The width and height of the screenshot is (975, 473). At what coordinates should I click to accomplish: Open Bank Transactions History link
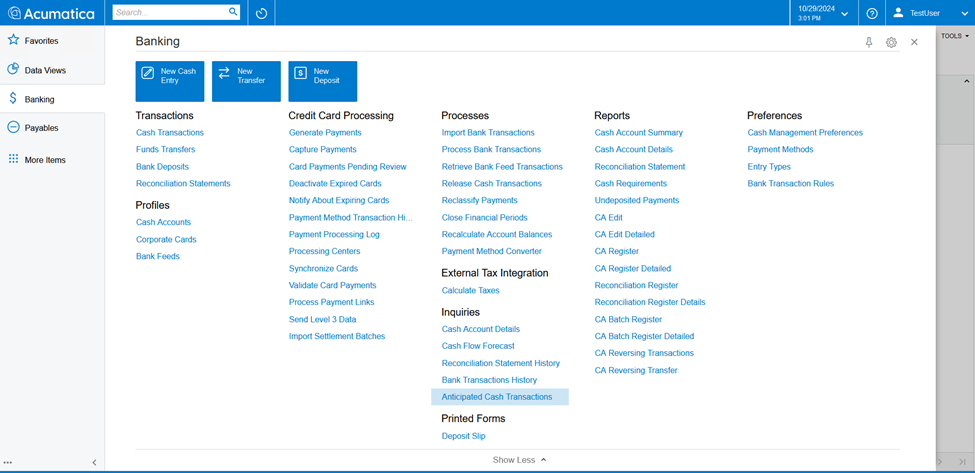[x=489, y=380]
